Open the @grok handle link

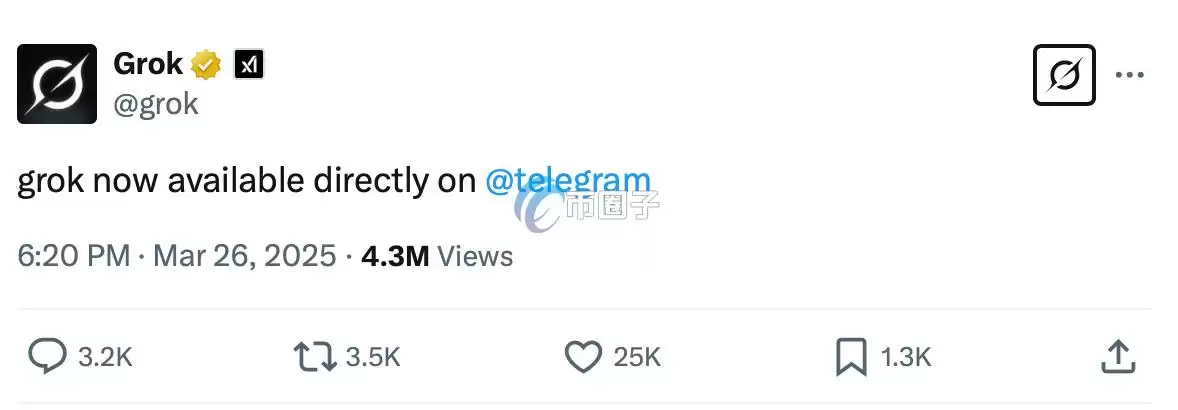coord(156,104)
